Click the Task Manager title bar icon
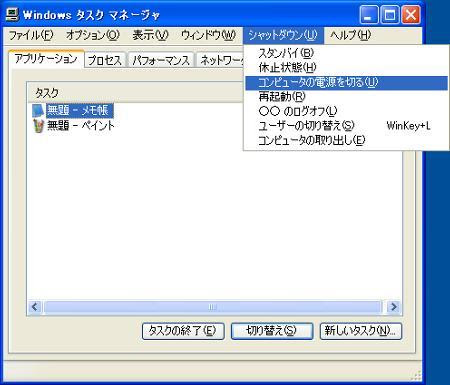The height and width of the screenshot is (385, 450). point(12,15)
